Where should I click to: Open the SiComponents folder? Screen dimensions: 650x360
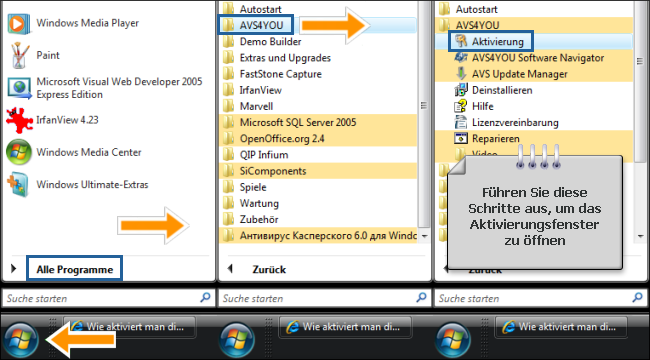317,171
